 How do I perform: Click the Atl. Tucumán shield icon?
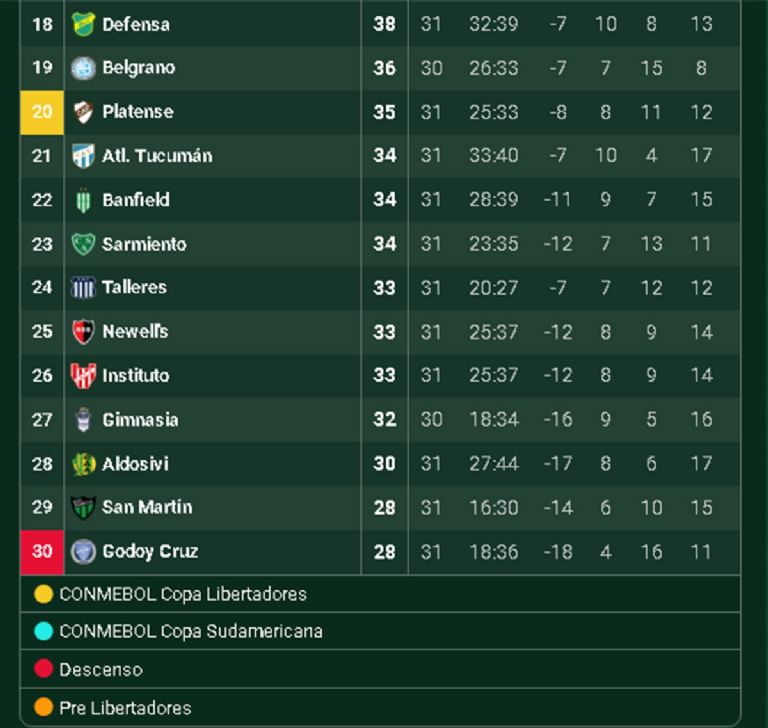click(84, 156)
